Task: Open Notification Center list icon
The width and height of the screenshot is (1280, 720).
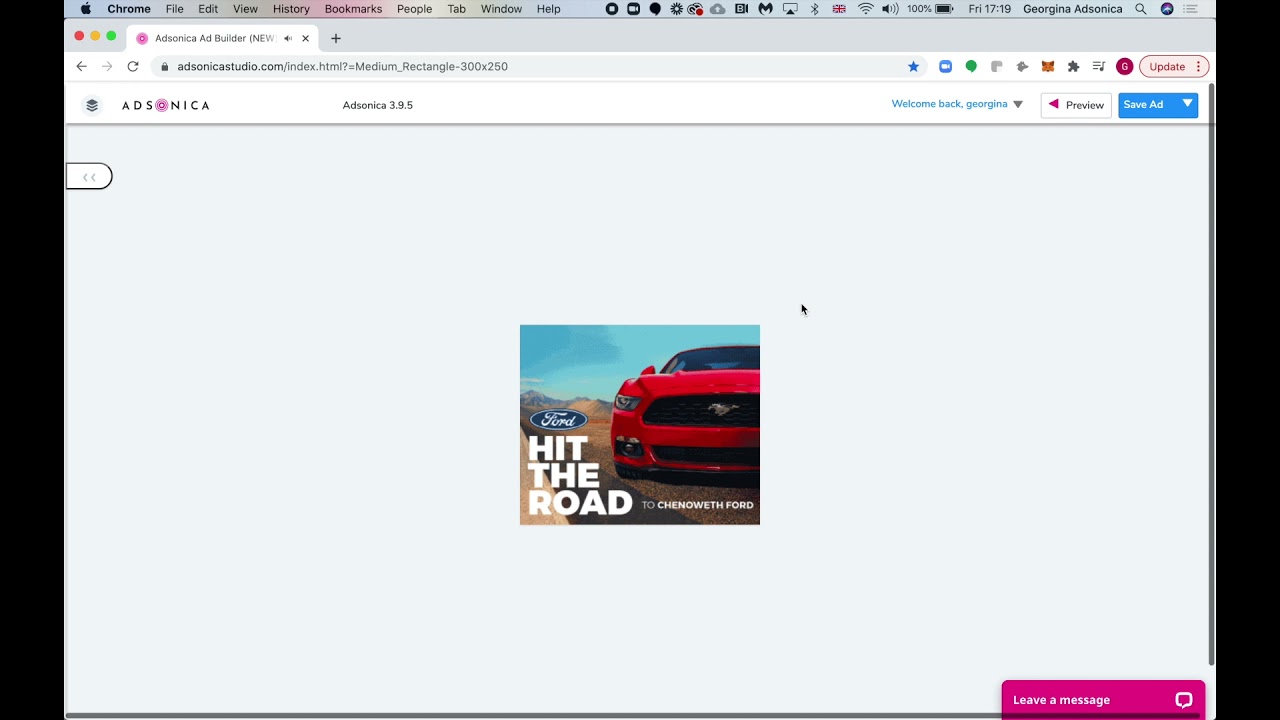Action: click(x=1190, y=9)
